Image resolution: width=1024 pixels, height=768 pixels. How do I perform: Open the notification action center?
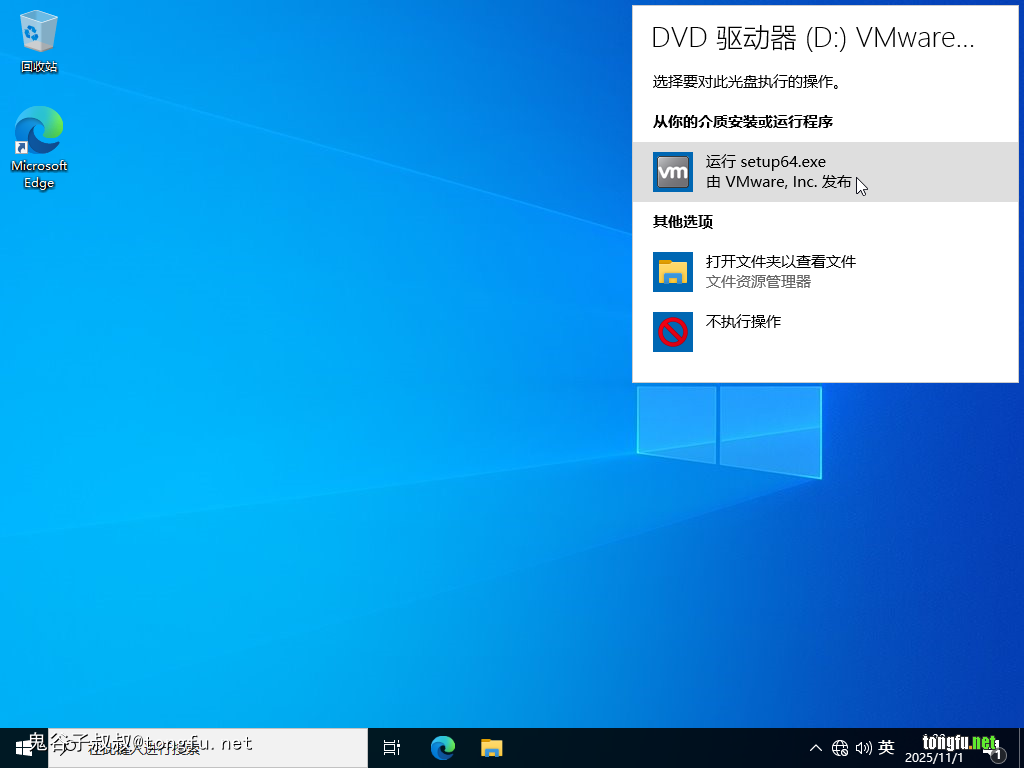point(996,750)
